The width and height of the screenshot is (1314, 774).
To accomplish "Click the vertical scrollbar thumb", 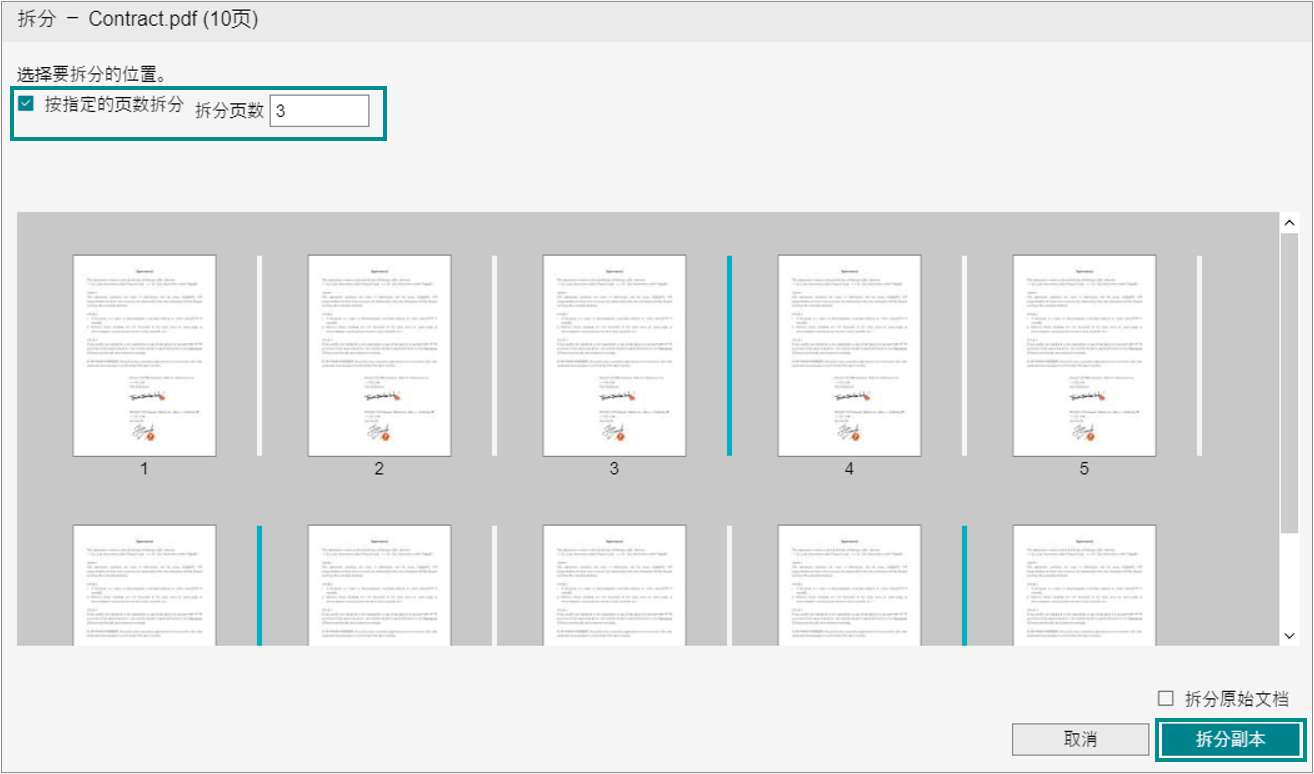I will coord(1289,380).
